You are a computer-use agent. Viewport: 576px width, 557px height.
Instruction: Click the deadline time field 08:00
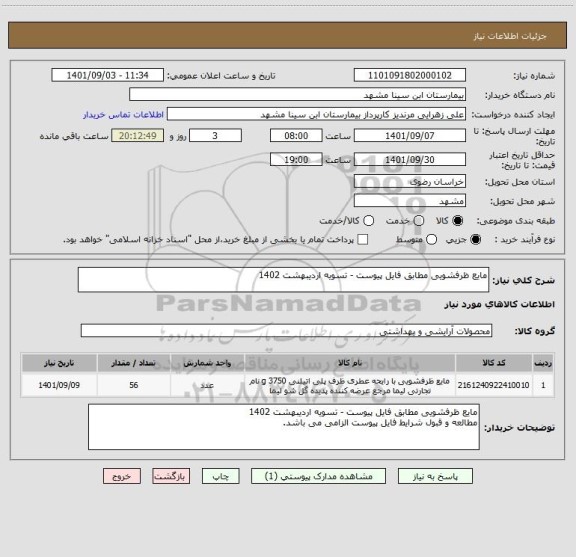point(296,136)
